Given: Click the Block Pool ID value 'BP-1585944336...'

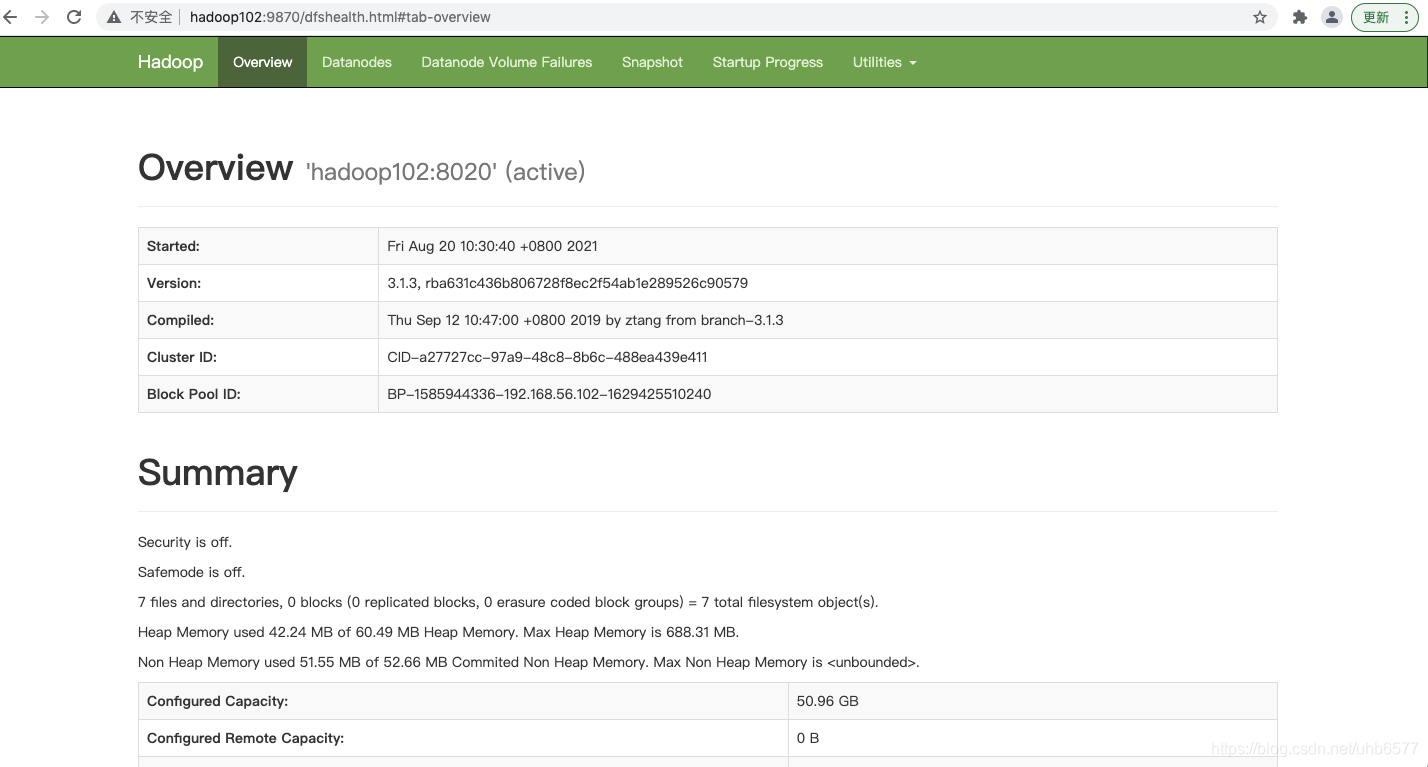Looking at the screenshot, I should [549, 394].
